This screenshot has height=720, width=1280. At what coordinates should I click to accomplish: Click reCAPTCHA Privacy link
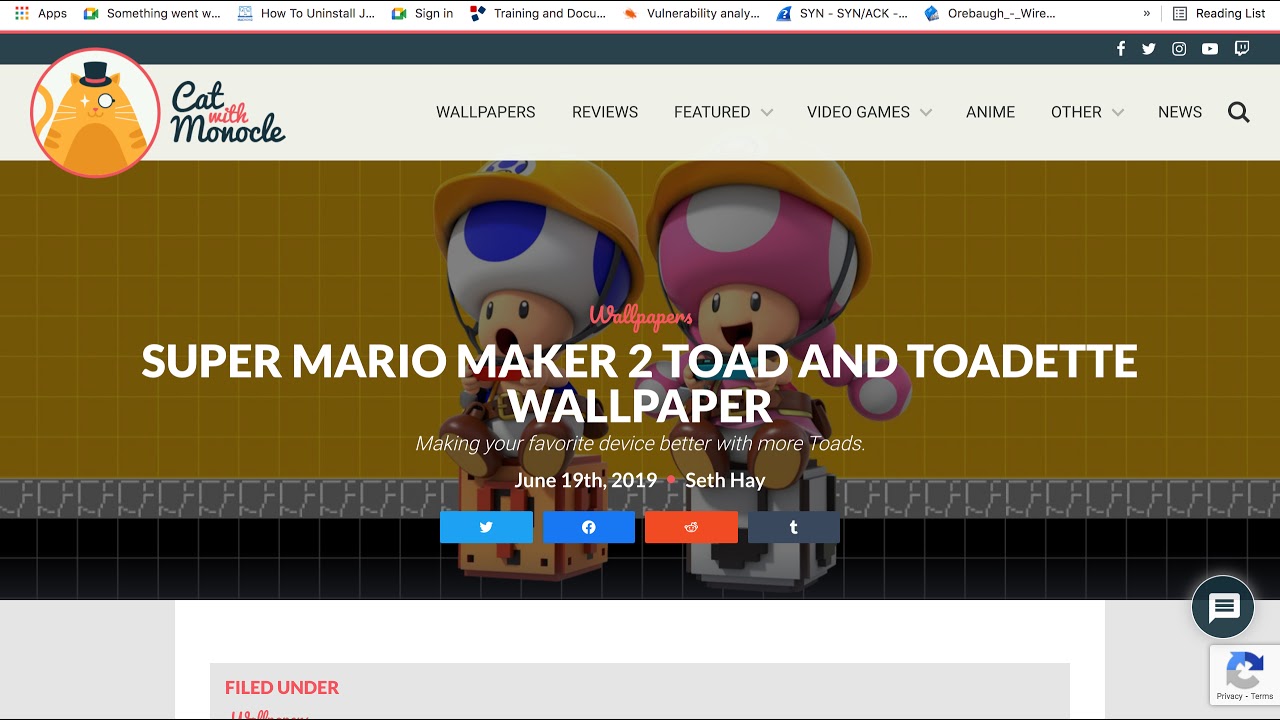[1229, 696]
